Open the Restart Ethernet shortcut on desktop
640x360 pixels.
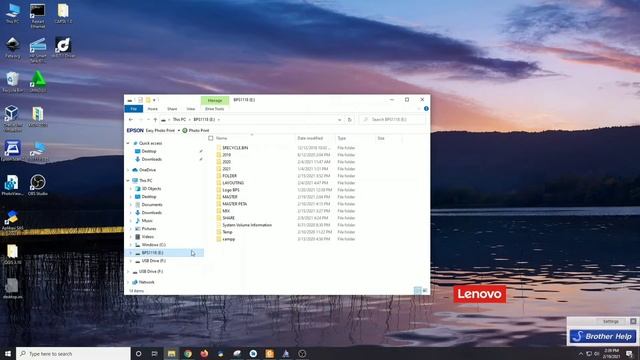pyautogui.click(x=38, y=16)
